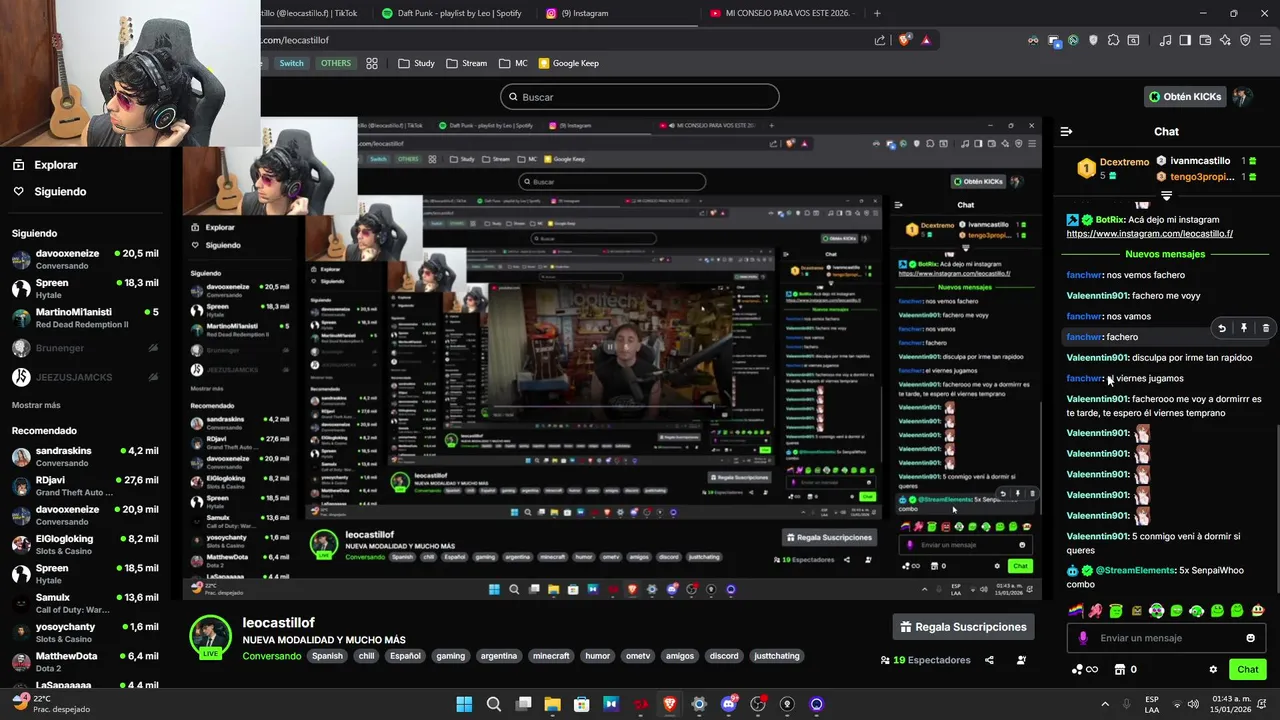Screen dimensions: 1280x720
Task: Expand the hidden system tray icons
Action: tap(1105, 704)
